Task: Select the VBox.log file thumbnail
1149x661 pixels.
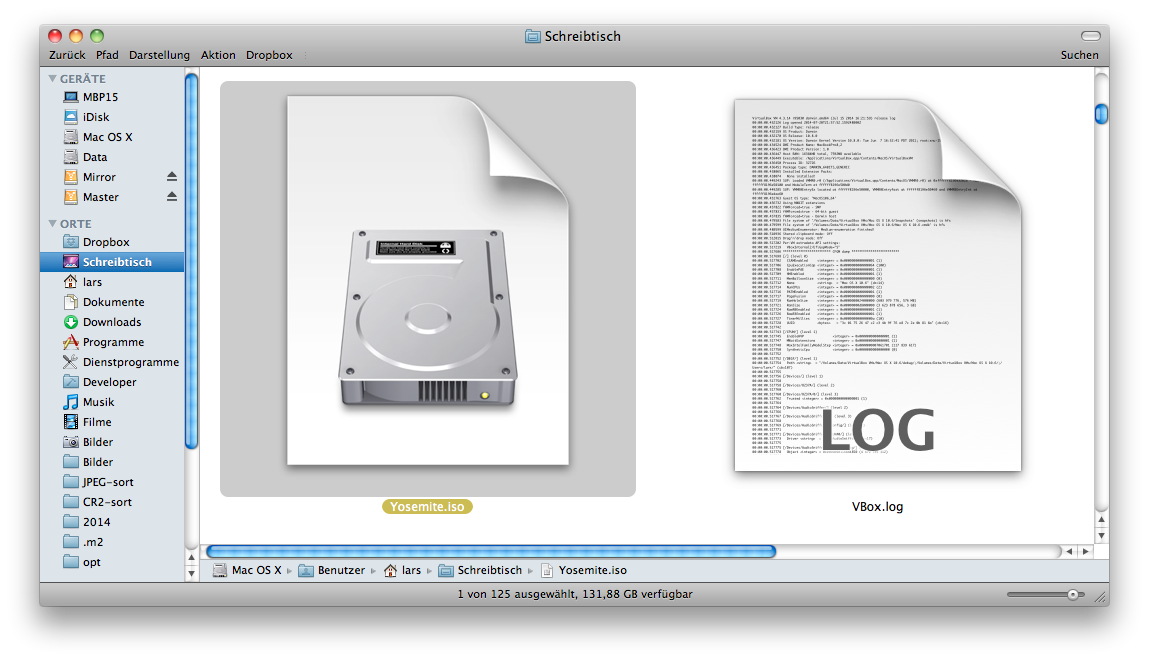Action: [x=878, y=285]
